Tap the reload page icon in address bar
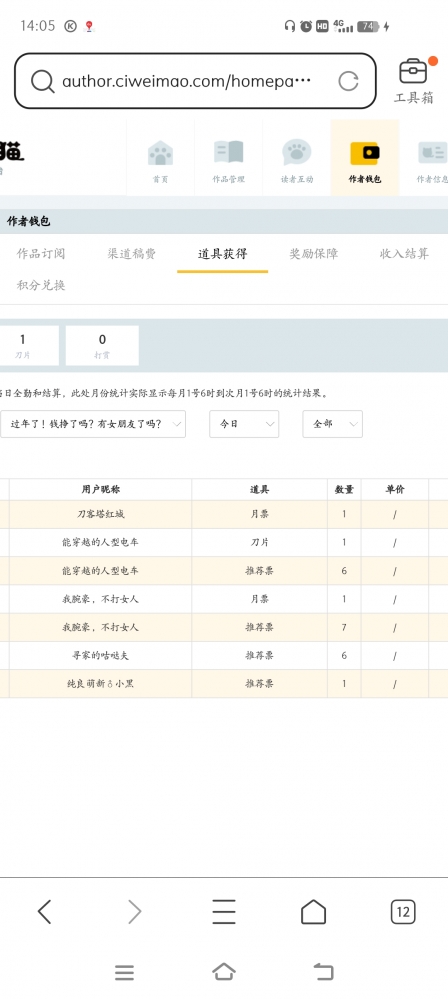This screenshot has width=448, height=999. [348, 81]
